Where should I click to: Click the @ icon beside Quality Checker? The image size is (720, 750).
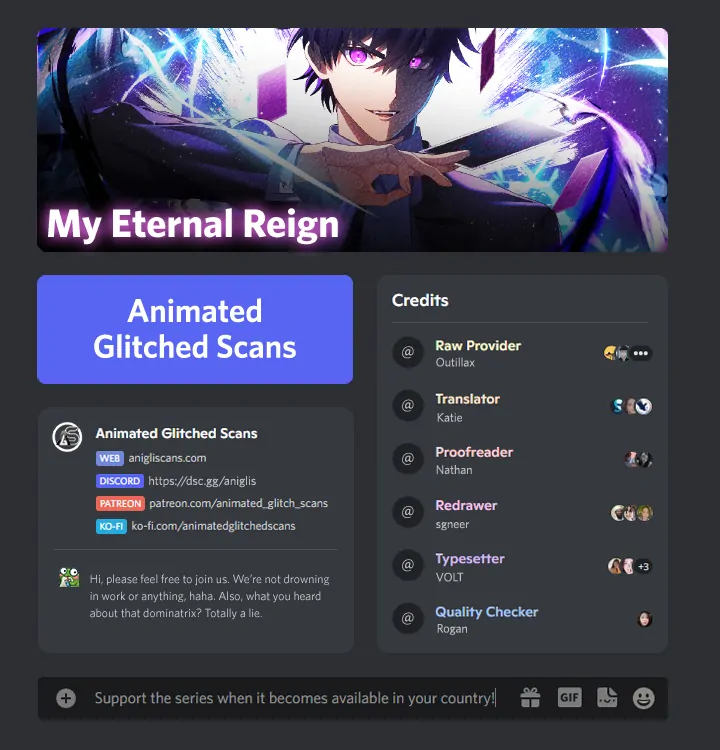(x=408, y=618)
